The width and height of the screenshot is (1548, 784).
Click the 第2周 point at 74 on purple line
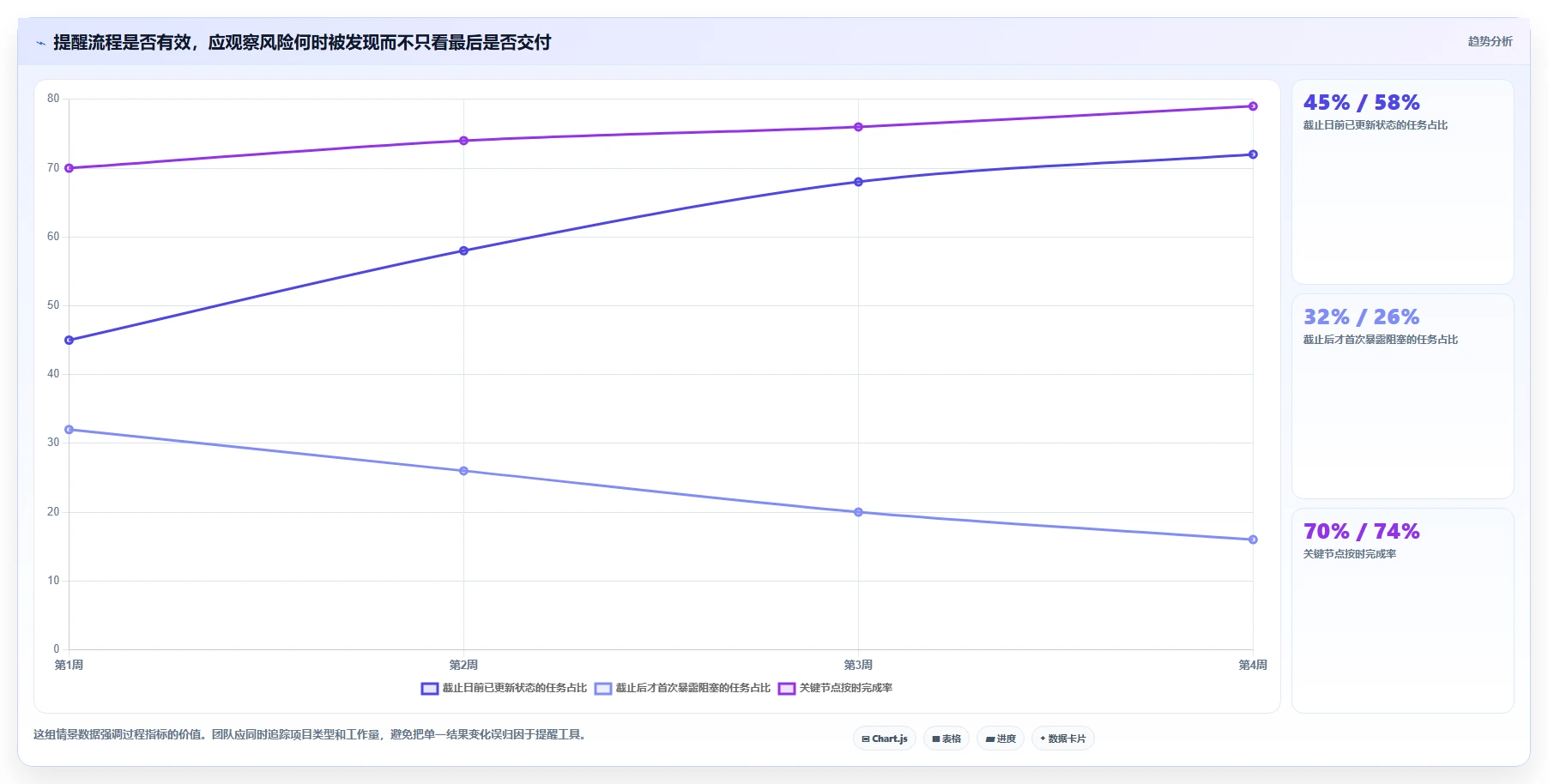[463, 141]
